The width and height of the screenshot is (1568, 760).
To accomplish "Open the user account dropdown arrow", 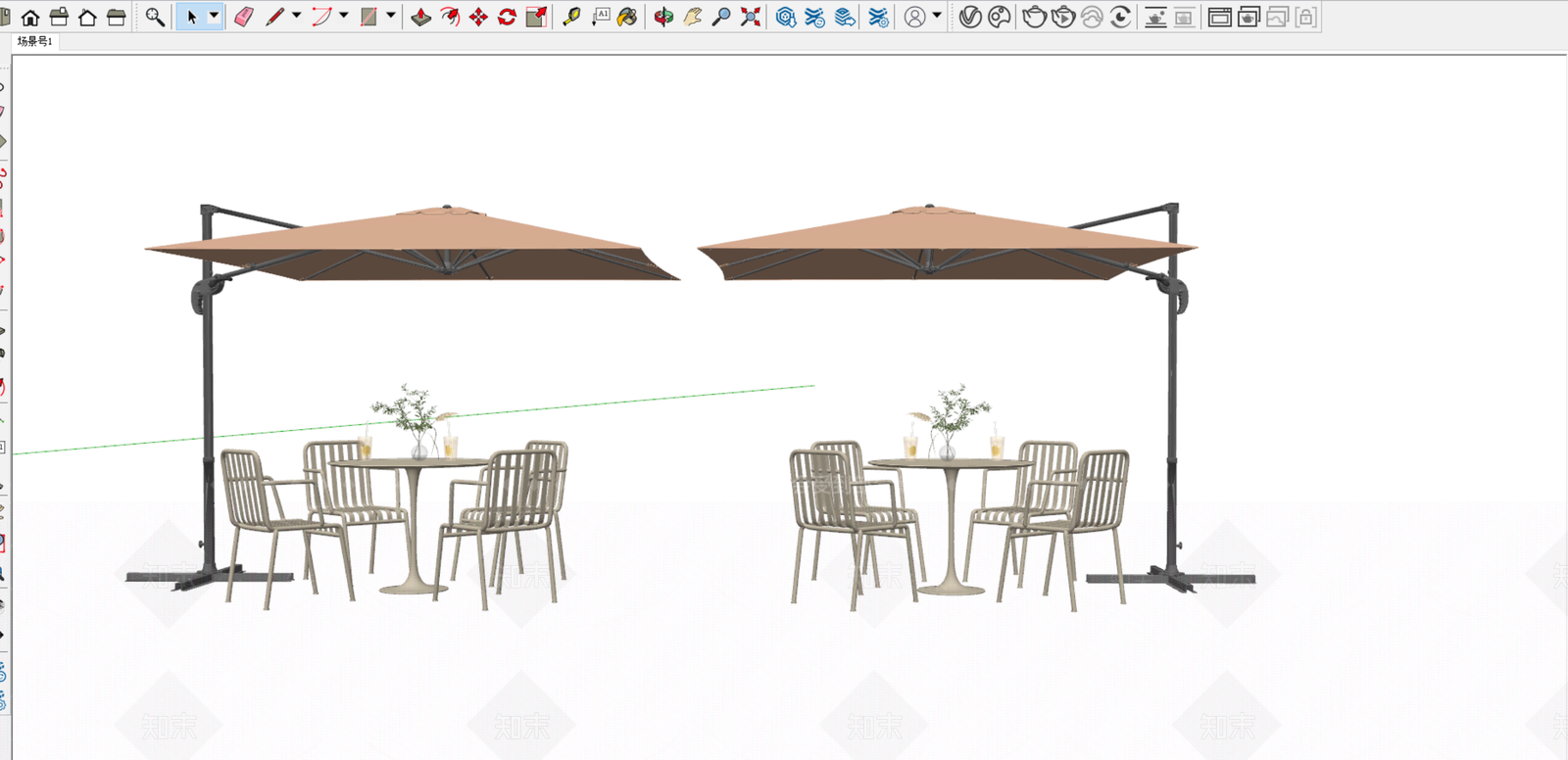I will point(937,16).
